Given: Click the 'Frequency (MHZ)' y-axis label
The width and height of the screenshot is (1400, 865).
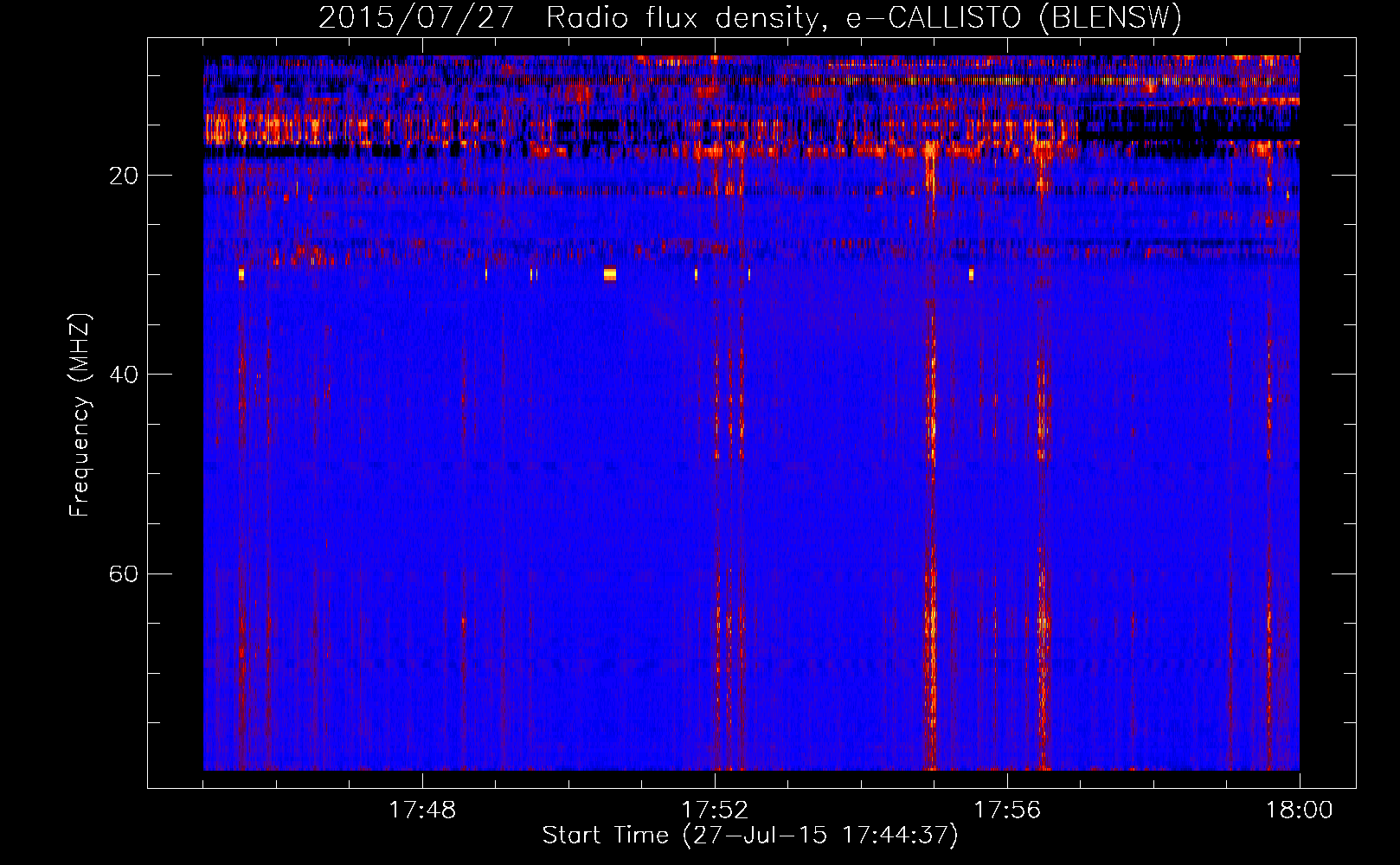Looking at the screenshot, I should click(x=79, y=415).
